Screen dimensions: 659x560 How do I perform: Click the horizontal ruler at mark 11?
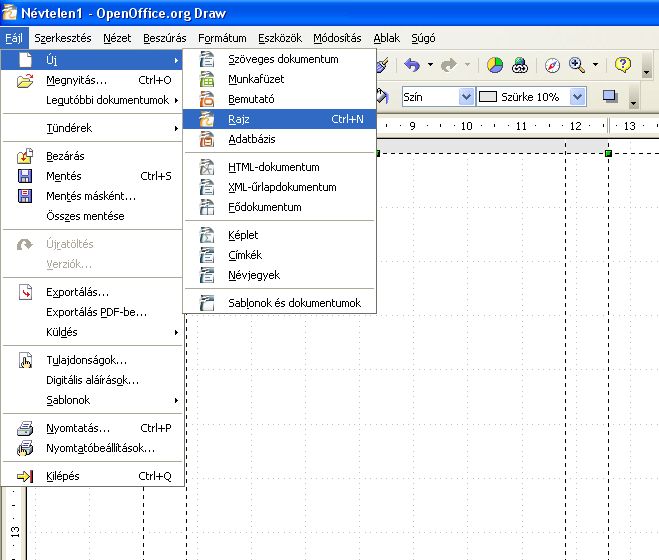pos(521,126)
